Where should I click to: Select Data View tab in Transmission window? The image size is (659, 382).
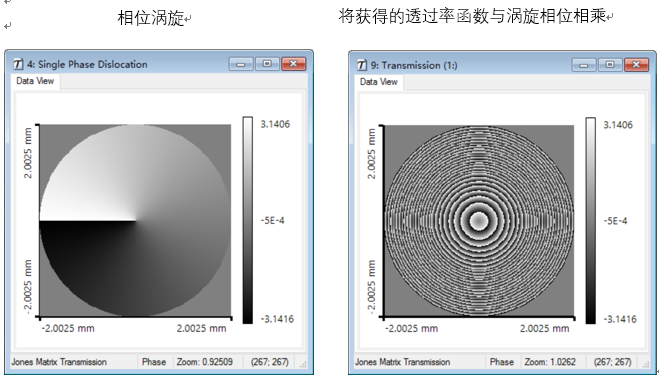coord(379,82)
